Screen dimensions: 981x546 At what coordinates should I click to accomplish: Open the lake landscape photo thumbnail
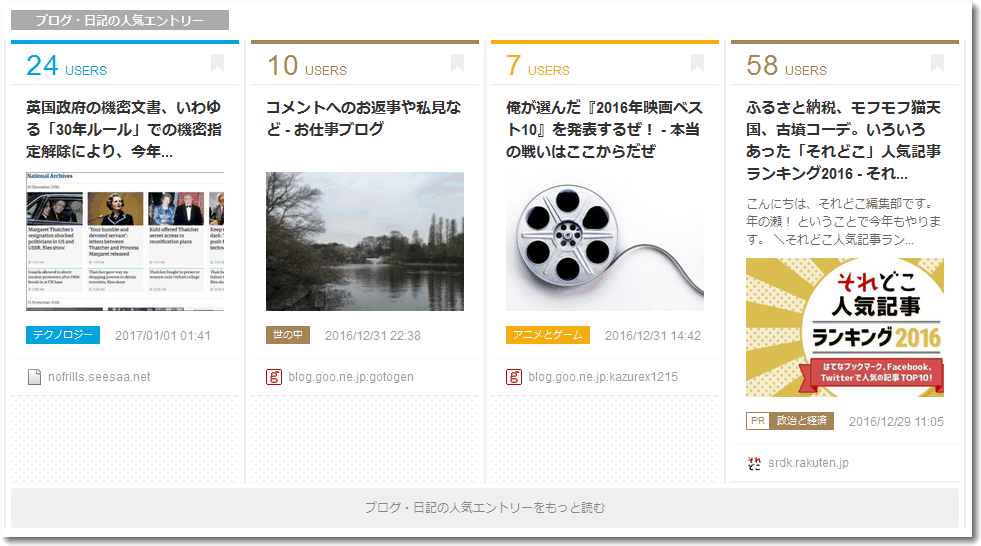point(365,241)
